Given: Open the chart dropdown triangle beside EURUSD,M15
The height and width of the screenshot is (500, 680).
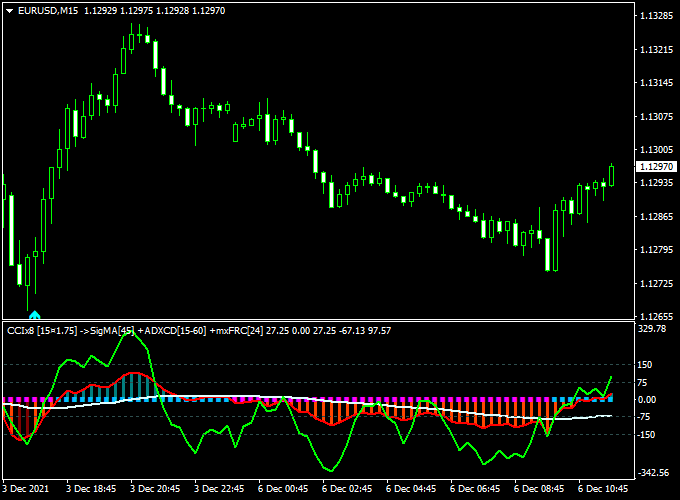Looking at the screenshot, I should tap(10, 11).
